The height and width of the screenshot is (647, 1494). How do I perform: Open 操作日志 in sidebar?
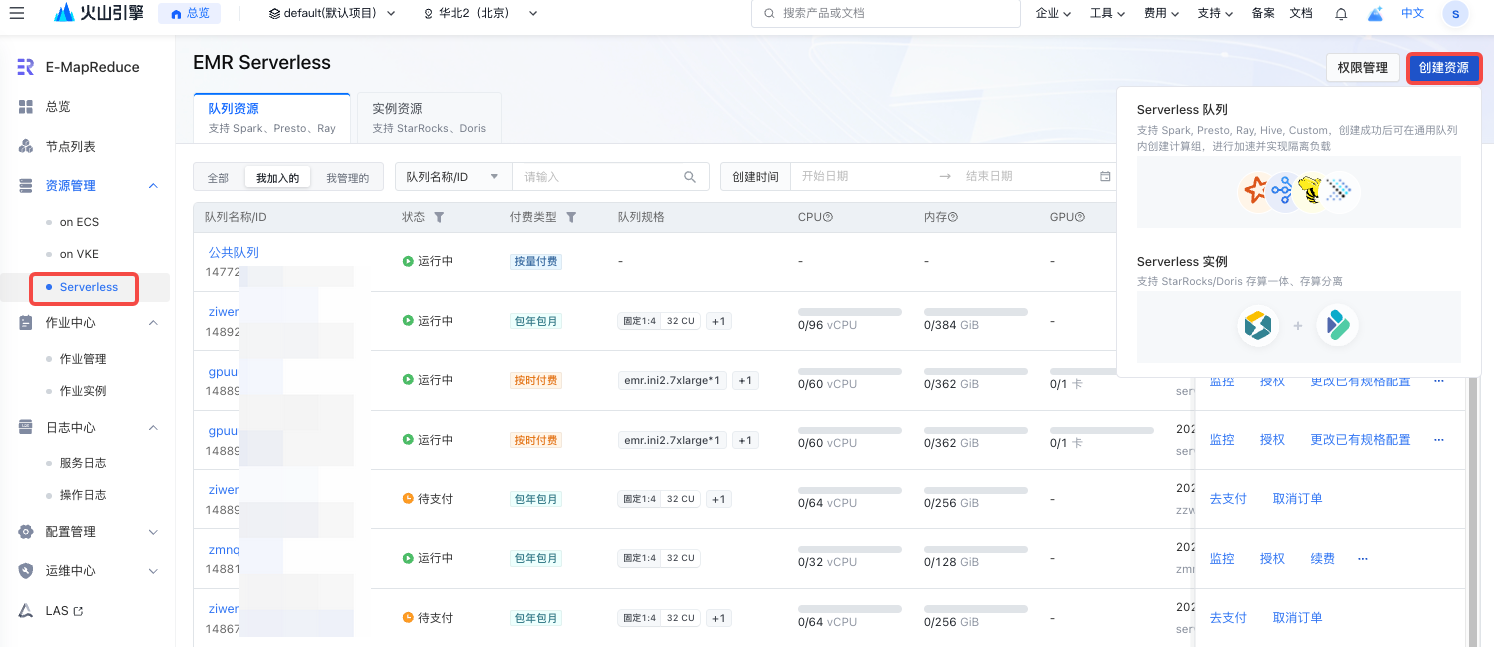coord(83,495)
